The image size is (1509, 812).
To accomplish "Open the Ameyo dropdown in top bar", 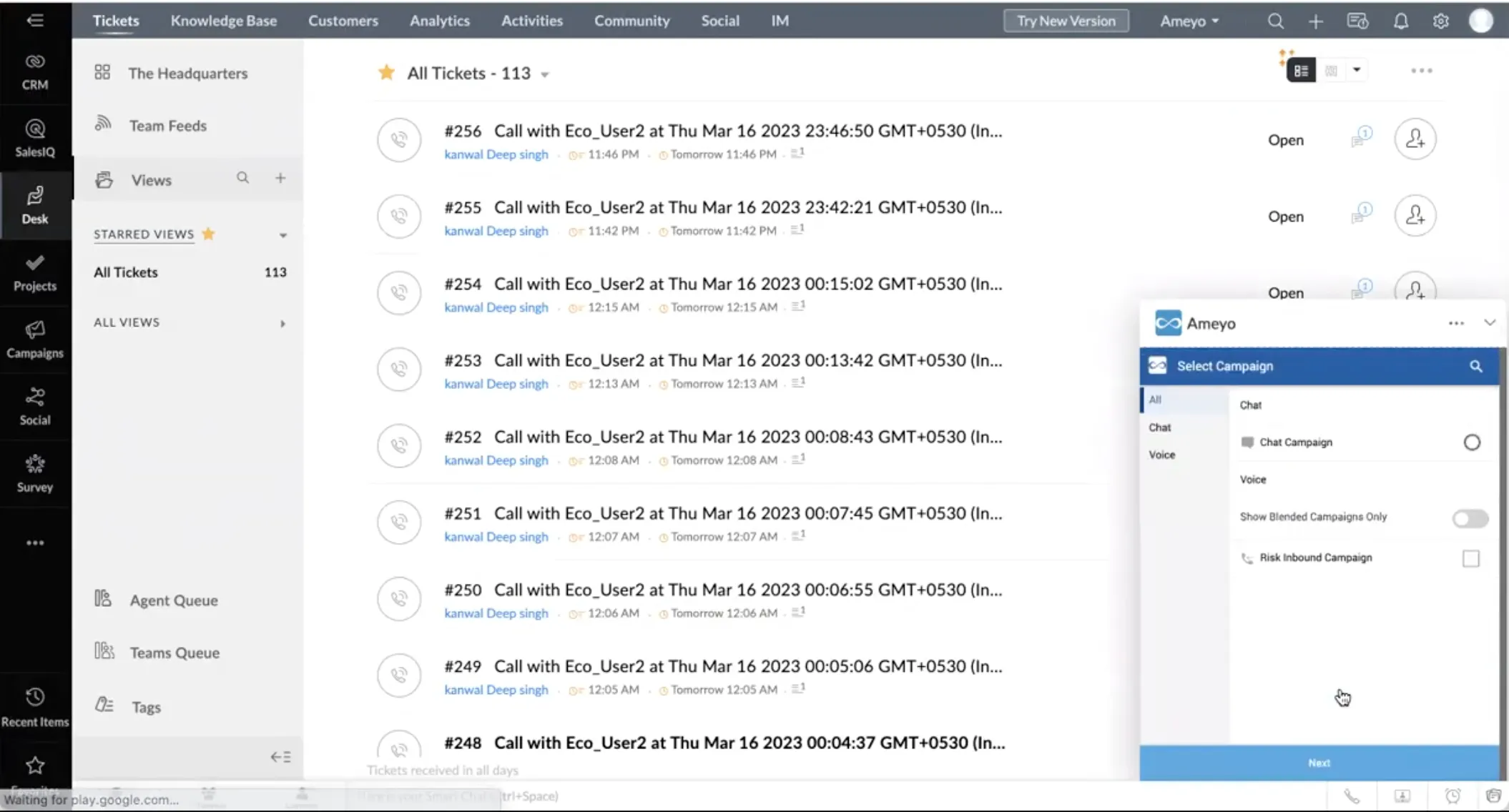I will pyautogui.click(x=1189, y=21).
